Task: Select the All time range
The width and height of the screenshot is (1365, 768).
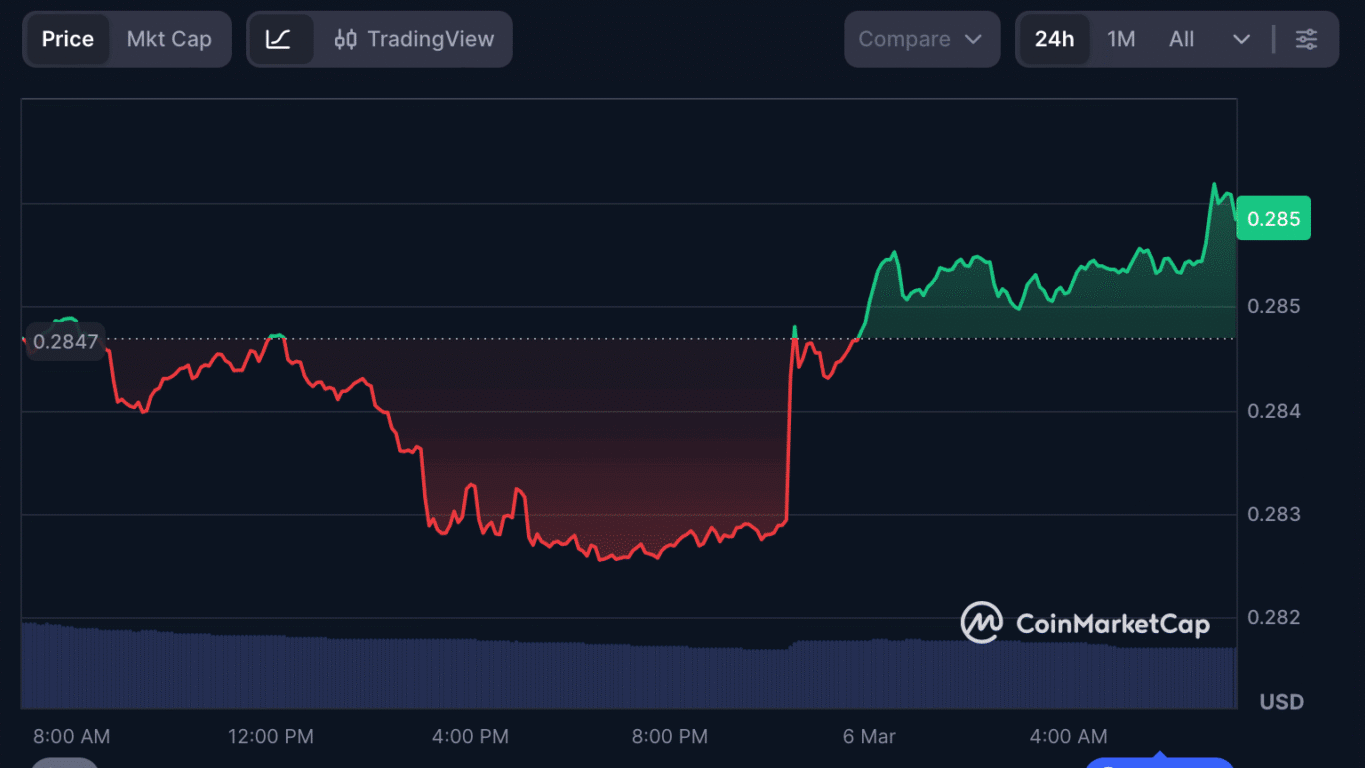Action: click(x=1181, y=40)
